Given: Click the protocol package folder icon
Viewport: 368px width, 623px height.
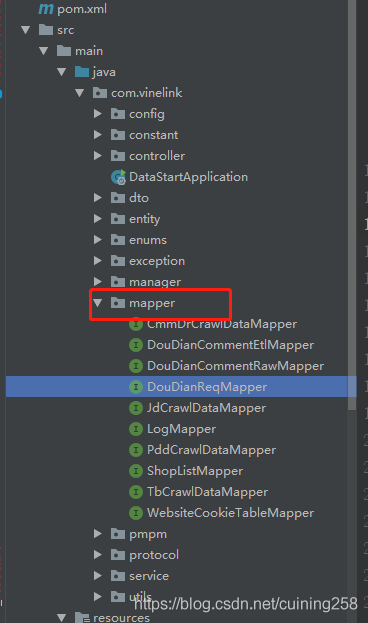Looking at the screenshot, I should pos(118,555).
